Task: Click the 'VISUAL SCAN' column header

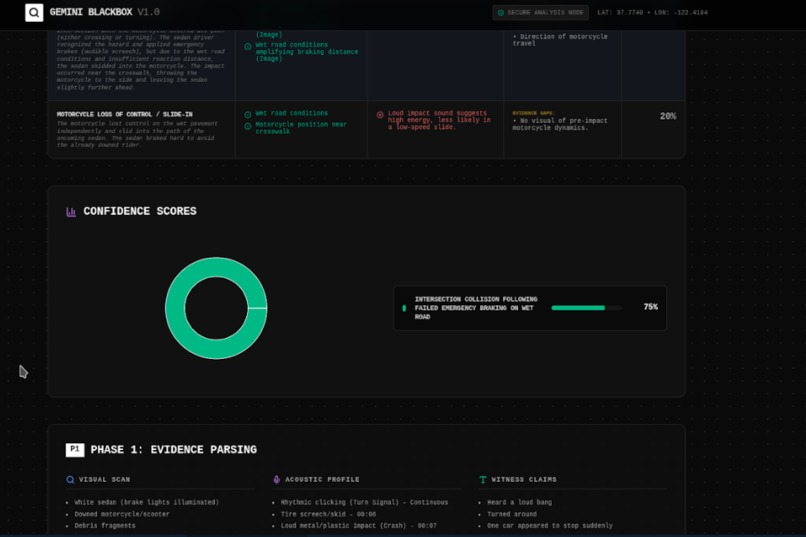Action: pyautogui.click(x=104, y=479)
